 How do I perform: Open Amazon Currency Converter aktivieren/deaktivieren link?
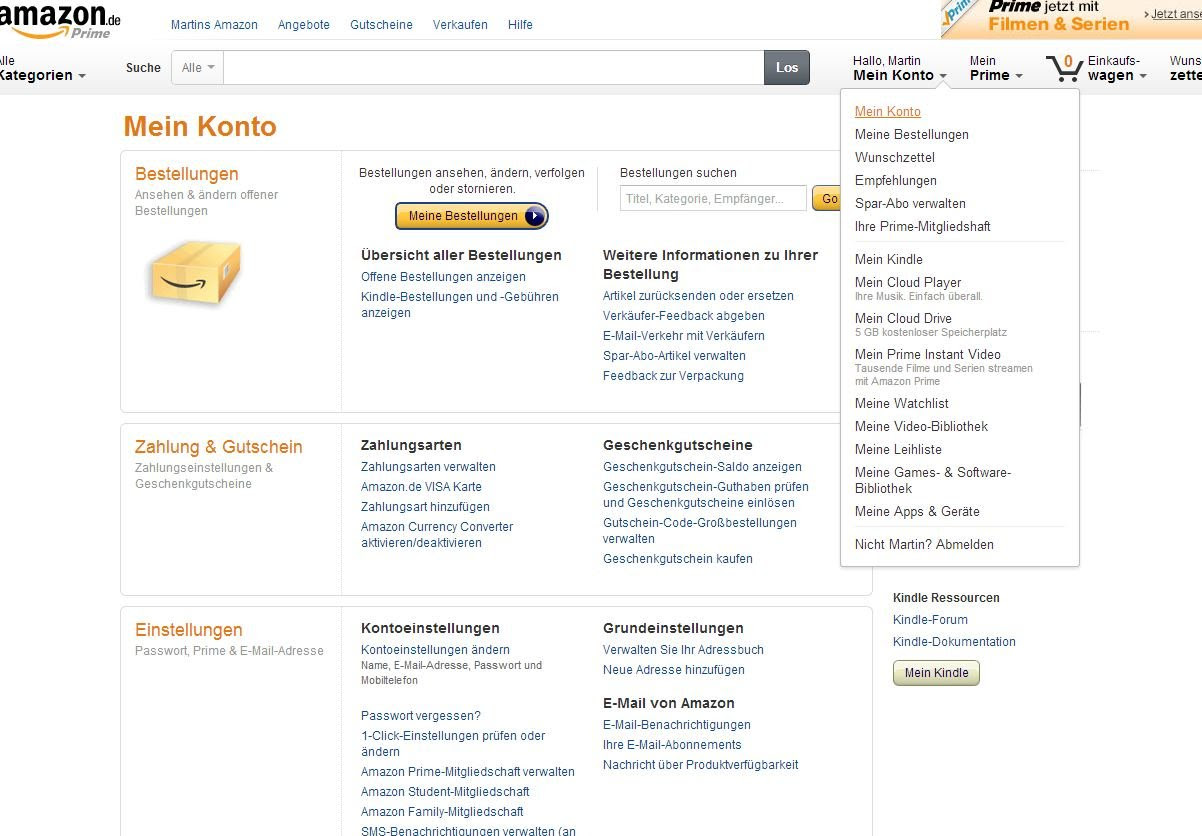point(437,535)
